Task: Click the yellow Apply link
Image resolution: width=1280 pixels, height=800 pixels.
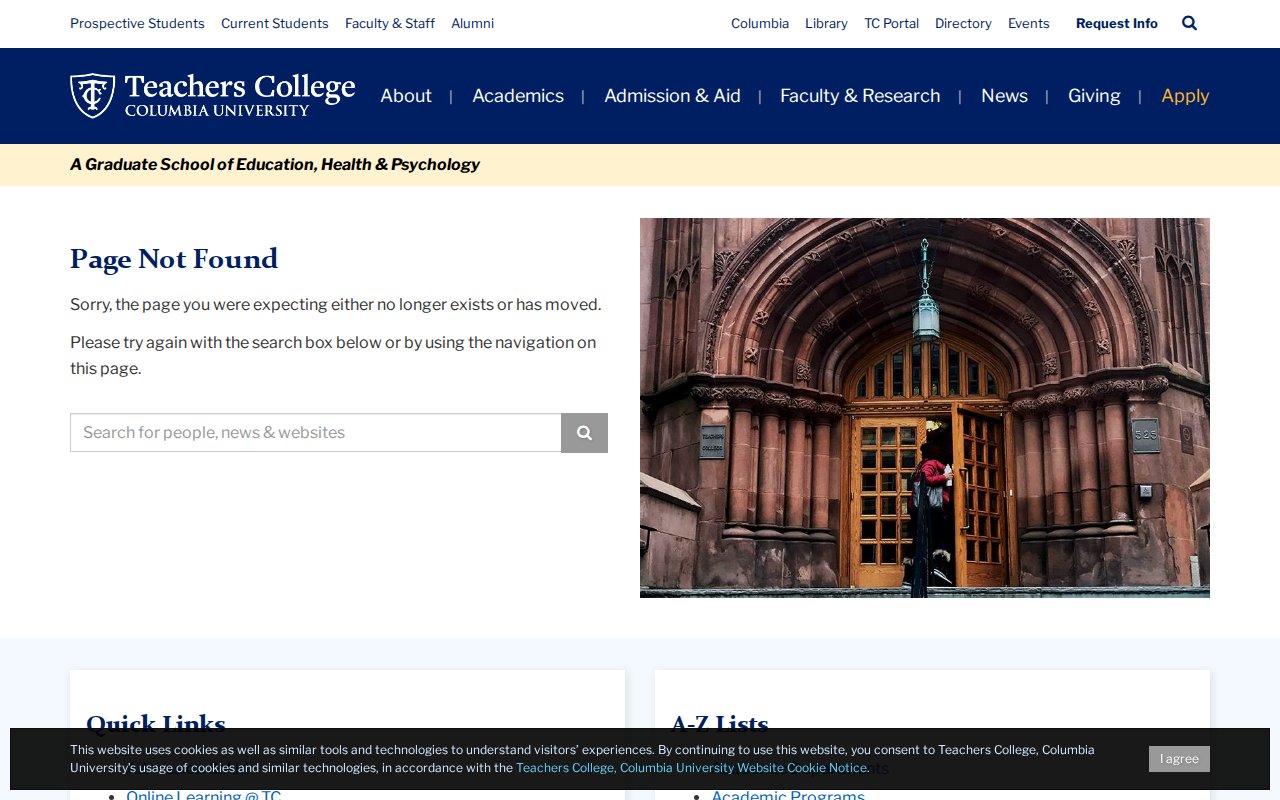Action: point(1185,96)
